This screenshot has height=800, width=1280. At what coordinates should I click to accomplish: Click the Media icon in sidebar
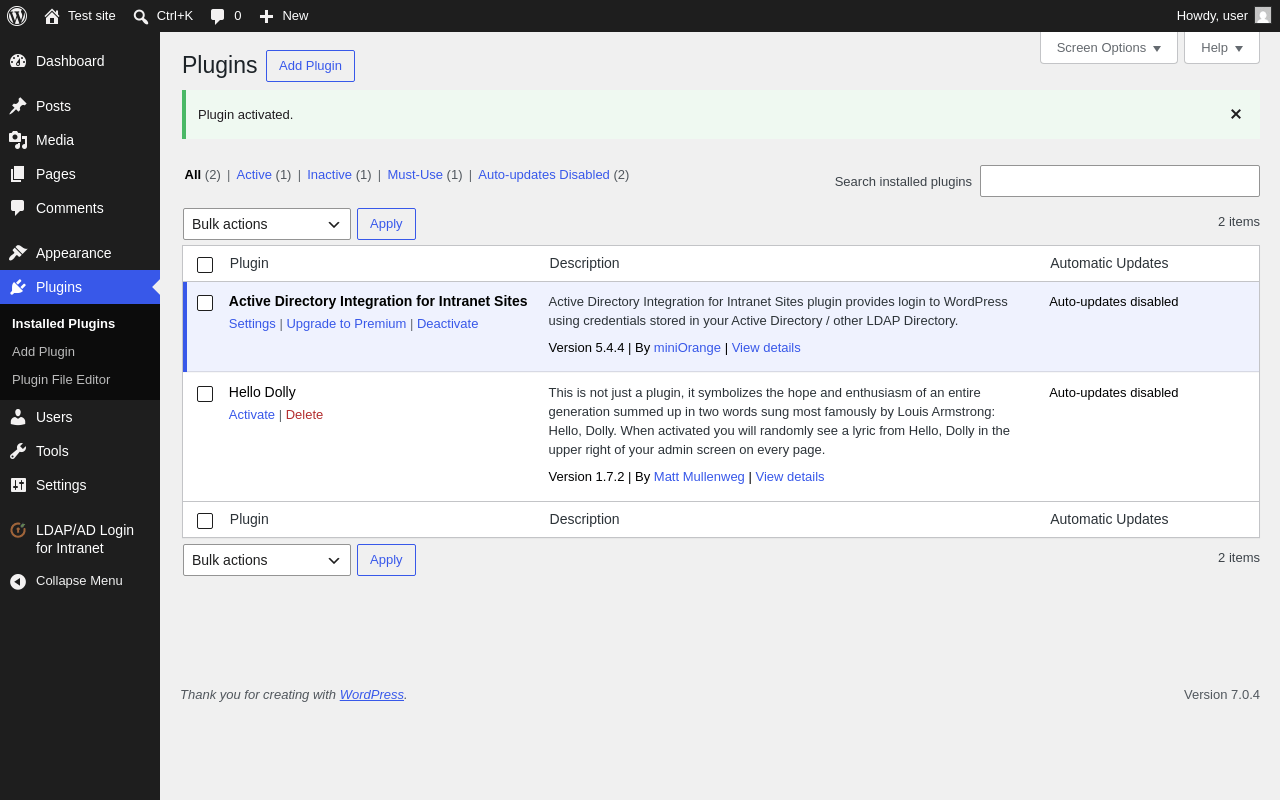click(x=18, y=140)
